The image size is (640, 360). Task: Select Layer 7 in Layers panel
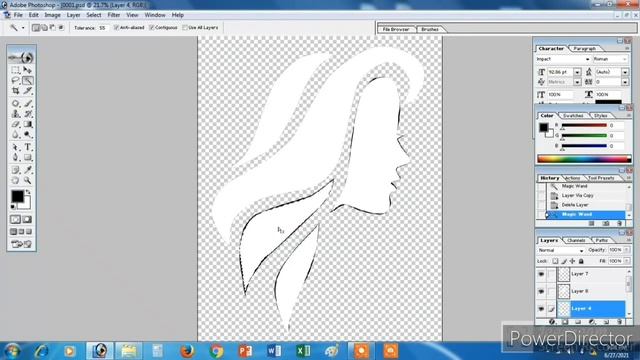point(591,274)
